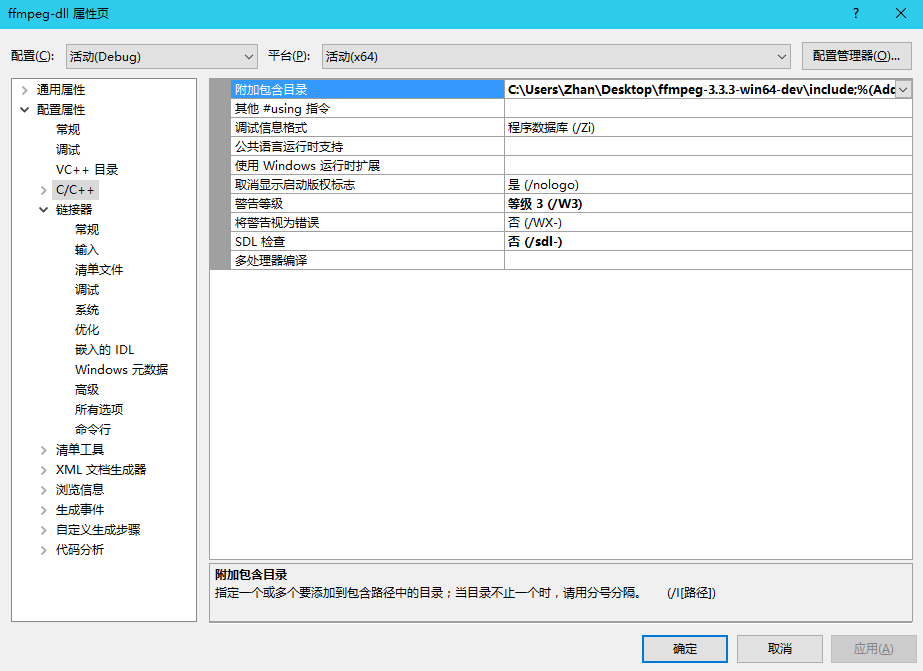Screen dimensions: 923x671
Task: Open dropdown arrow for 附加包含目录 value
Action: [903, 89]
